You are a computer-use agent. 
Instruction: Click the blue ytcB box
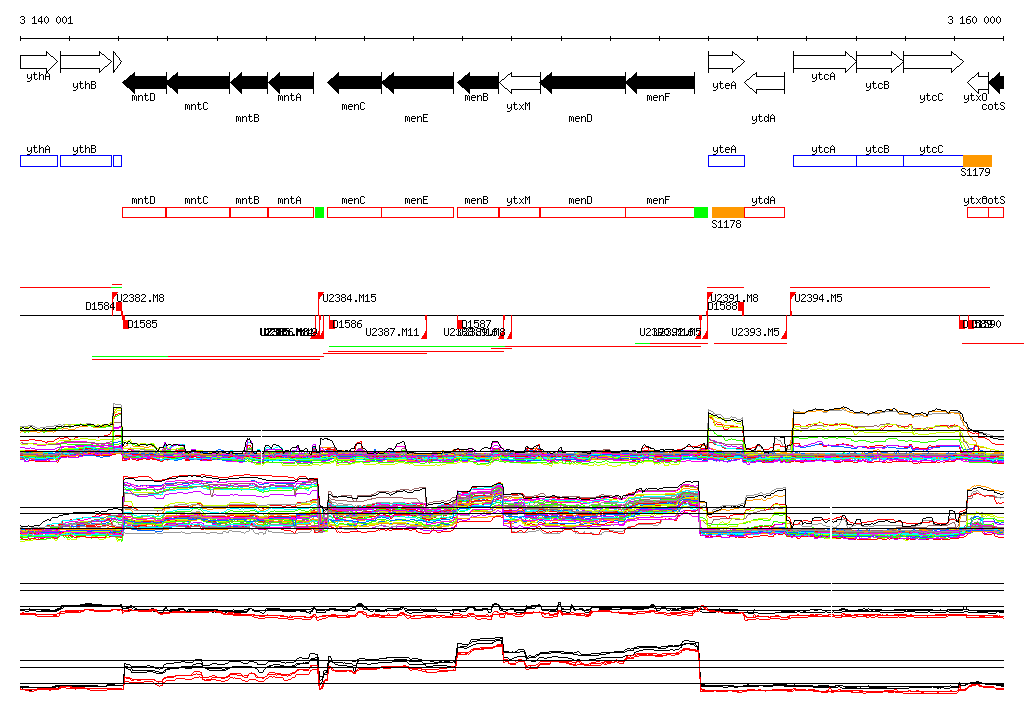point(880,161)
